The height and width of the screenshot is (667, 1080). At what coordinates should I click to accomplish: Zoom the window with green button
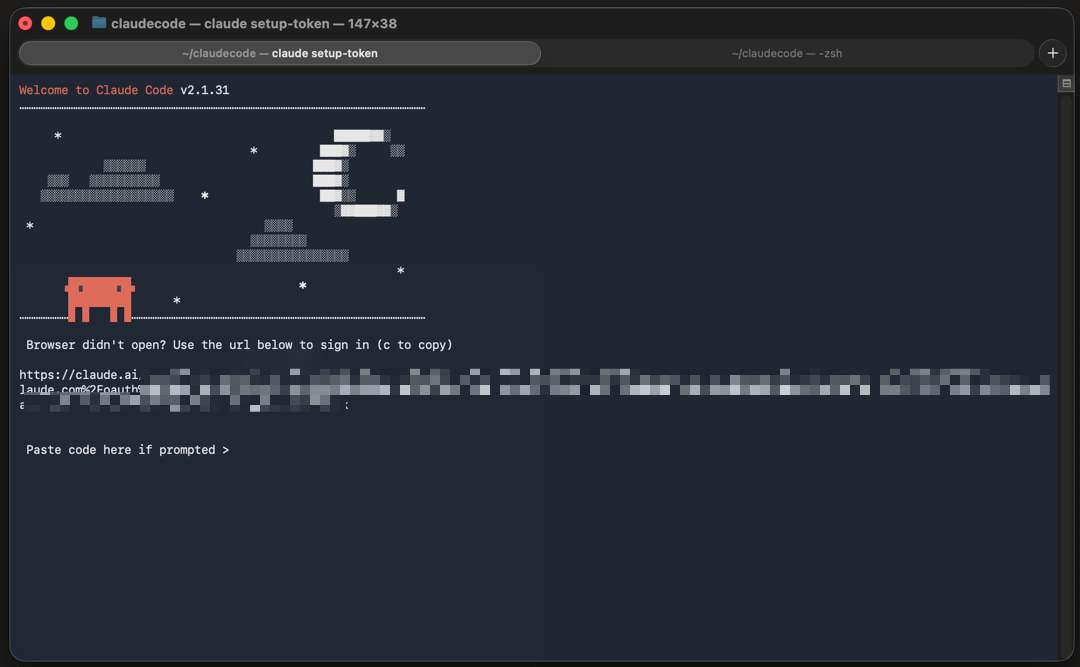(71, 23)
